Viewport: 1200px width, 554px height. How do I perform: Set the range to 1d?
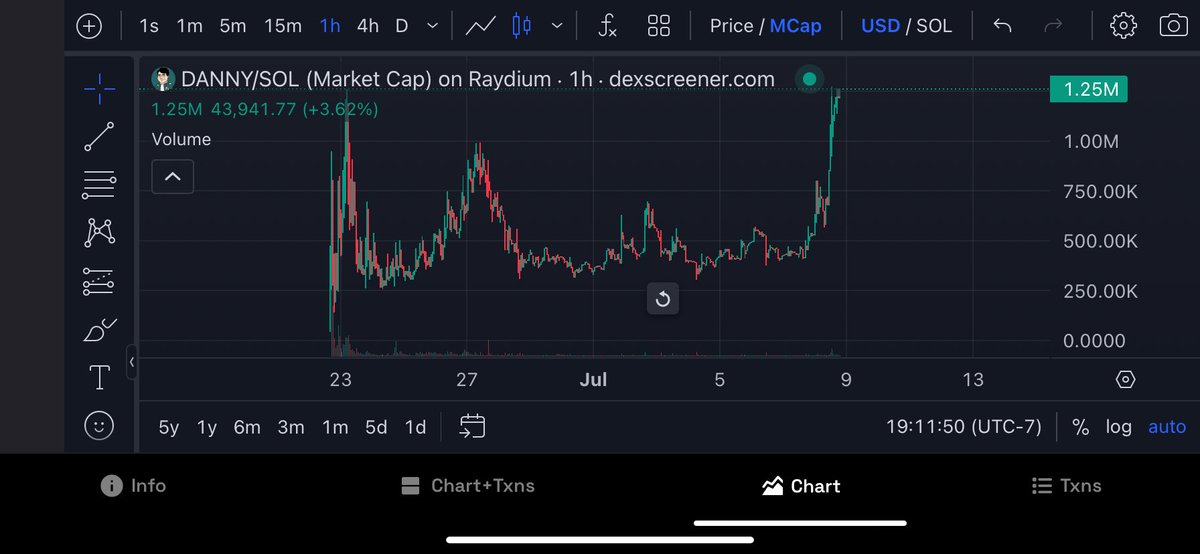[x=415, y=427]
